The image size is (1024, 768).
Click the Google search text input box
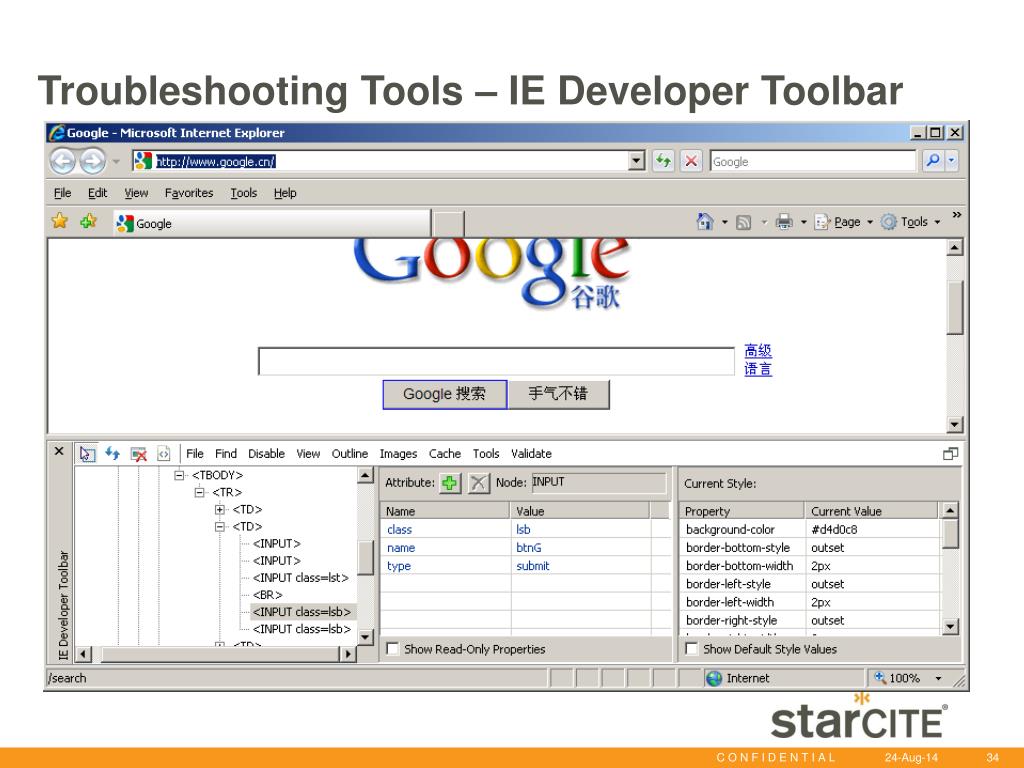pyautogui.click(x=482, y=361)
